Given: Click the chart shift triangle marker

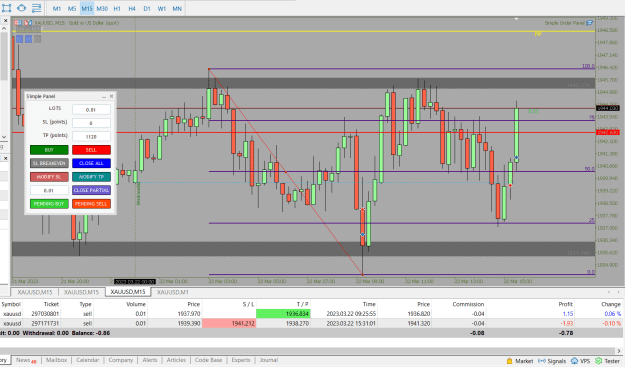Looking at the screenshot, I should [516, 19].
